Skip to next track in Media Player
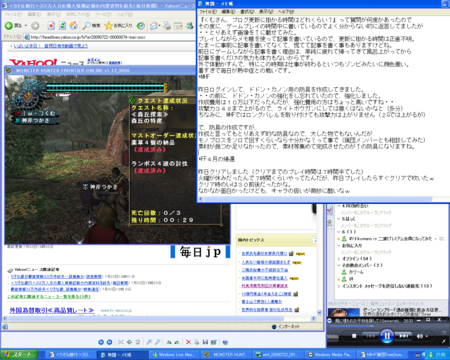Screen dimensions: 450x360 pos(403,336)
